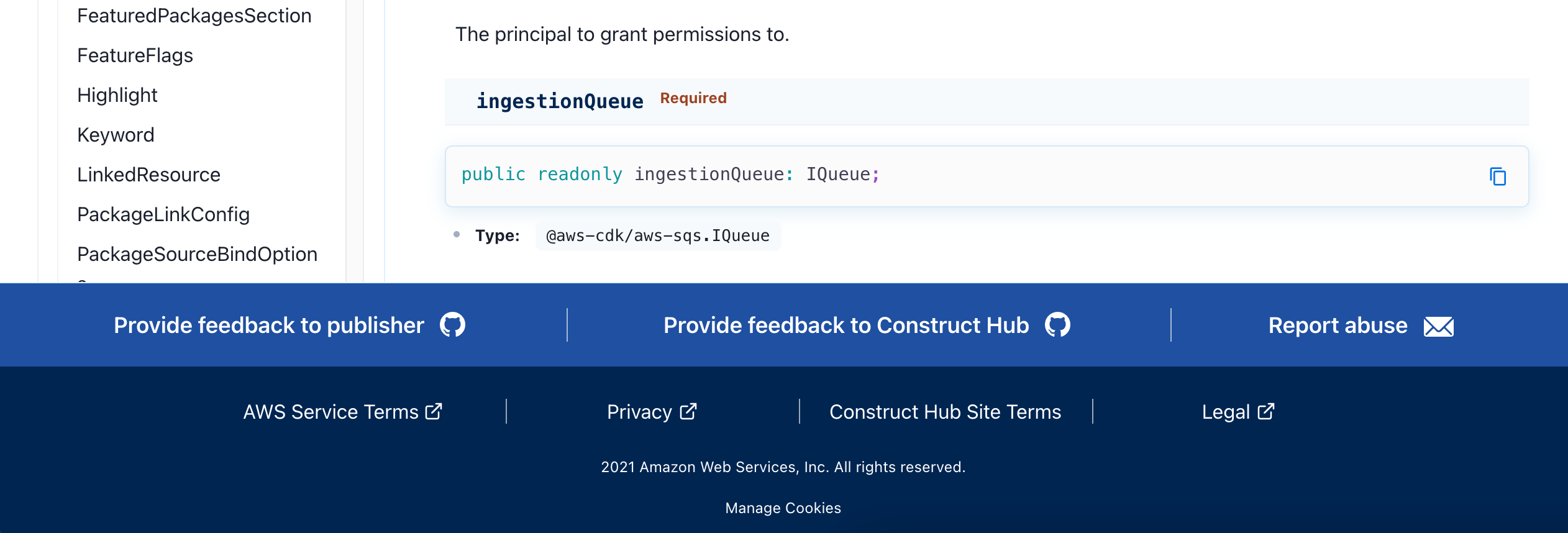Image resolution: width=1568 pixels, height=533 pixels.
Task: Select PackageSourceBindOption in the sidebar
Action: click(197, 254)
